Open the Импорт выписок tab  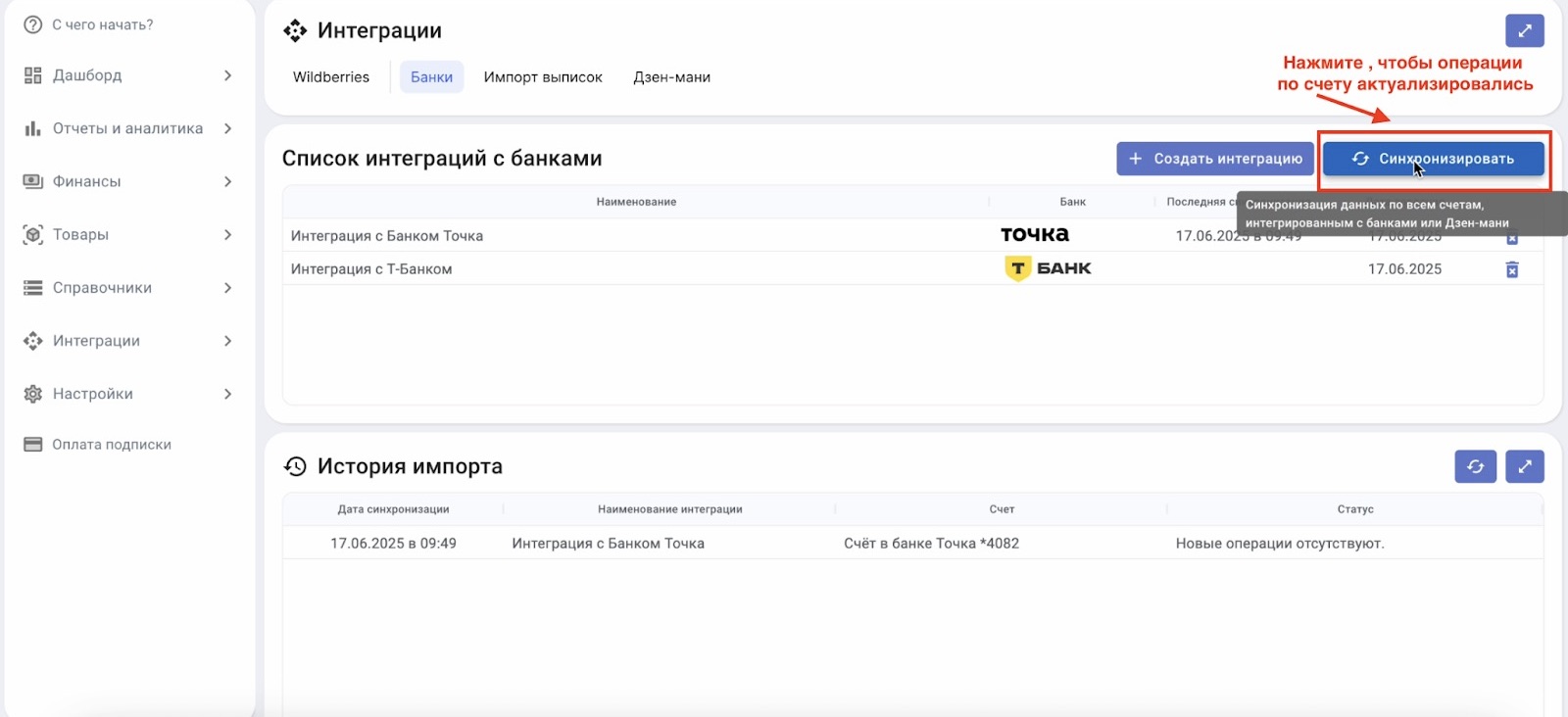[543, 77]
